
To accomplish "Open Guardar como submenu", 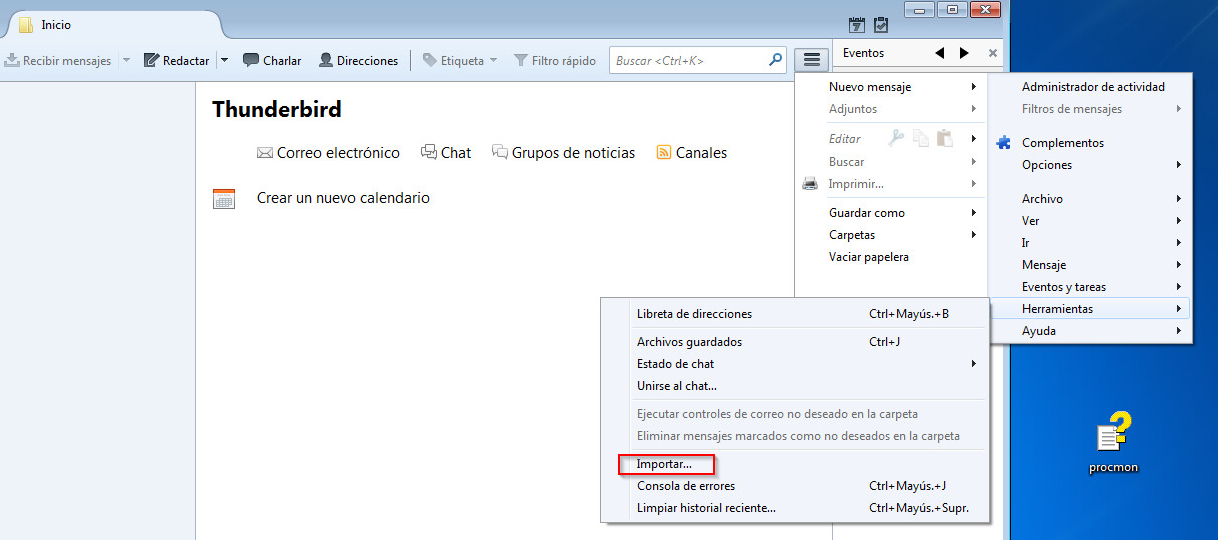I will [890, 213].
